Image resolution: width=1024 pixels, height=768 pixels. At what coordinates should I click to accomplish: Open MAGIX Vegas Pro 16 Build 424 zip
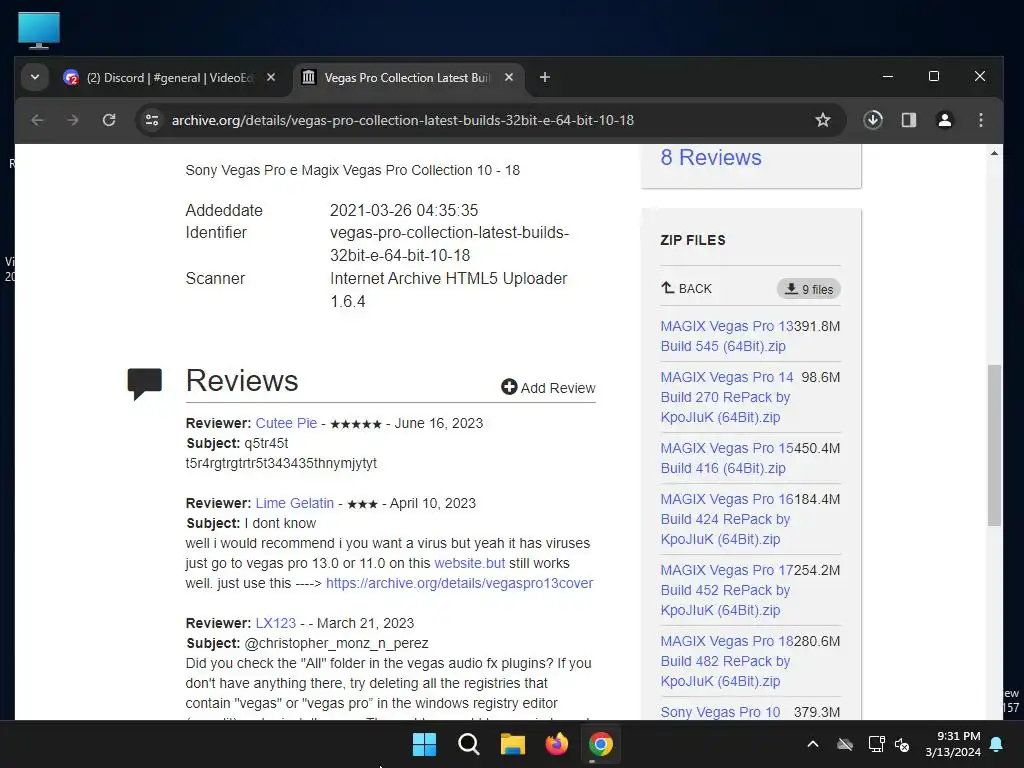pos(726,519)
